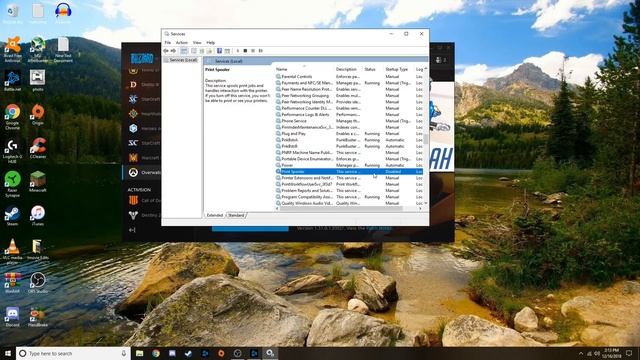Open the Avast Free Antivirus desktop icon
The width and height of the screenshot is (640, 360).
coord(12,49)
